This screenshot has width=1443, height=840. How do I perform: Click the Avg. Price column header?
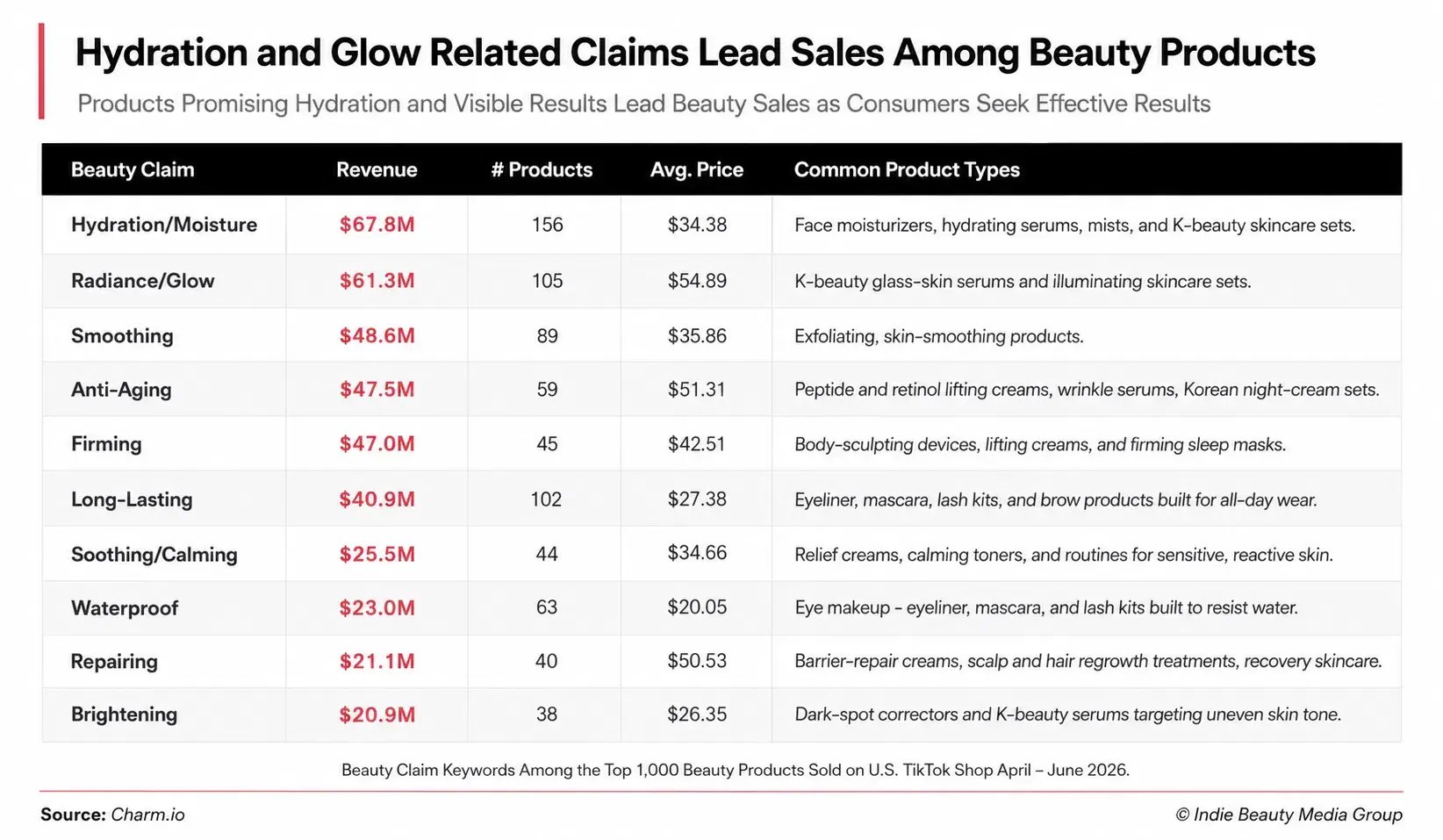[697, 169]
